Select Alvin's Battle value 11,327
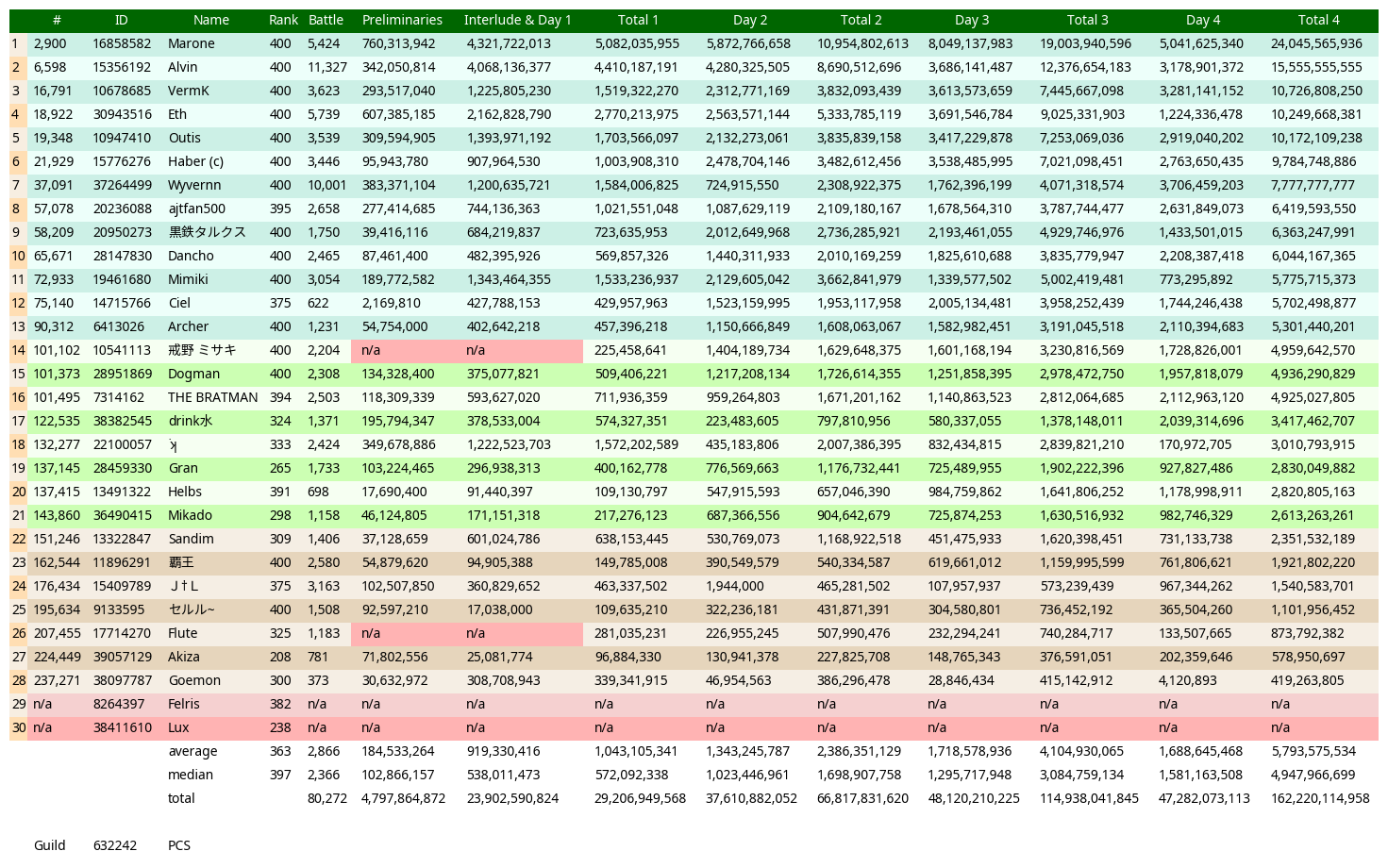 327,67
